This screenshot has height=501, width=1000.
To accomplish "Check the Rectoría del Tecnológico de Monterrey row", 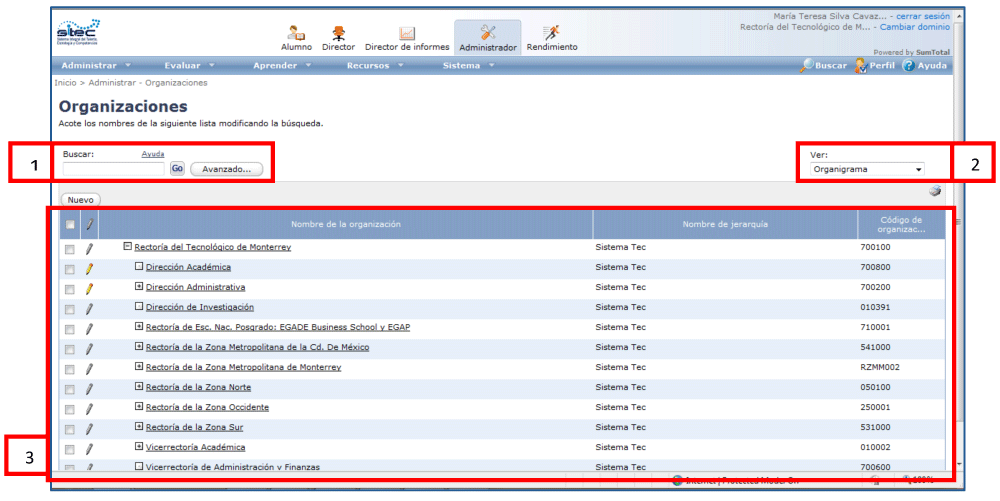I will 70,250.
